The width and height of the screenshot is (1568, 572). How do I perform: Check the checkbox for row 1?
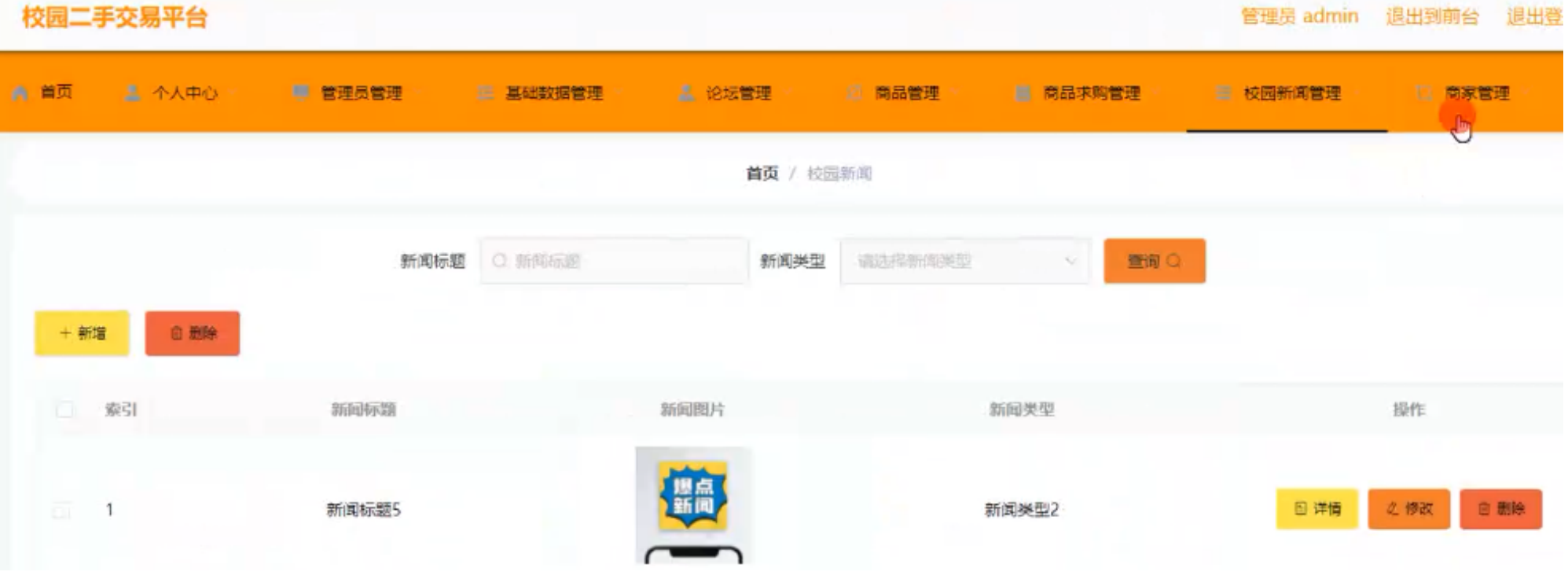[61, 511]
